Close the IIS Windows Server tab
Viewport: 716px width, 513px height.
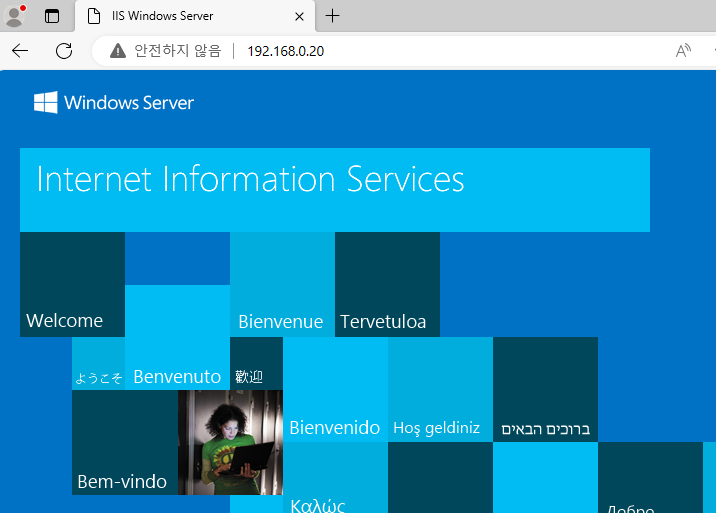coord(300,16)
